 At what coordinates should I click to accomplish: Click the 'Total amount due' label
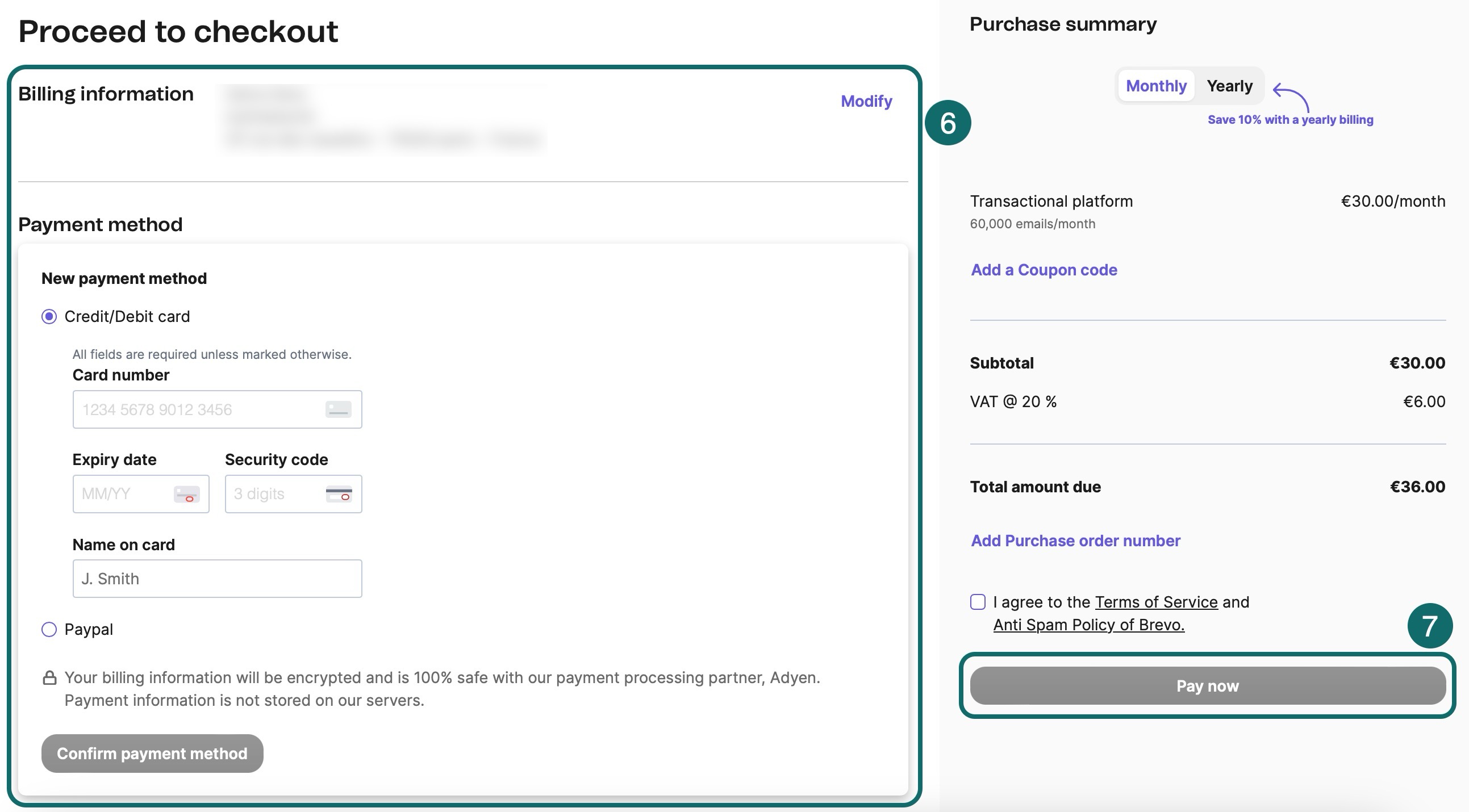point(1035,487)
